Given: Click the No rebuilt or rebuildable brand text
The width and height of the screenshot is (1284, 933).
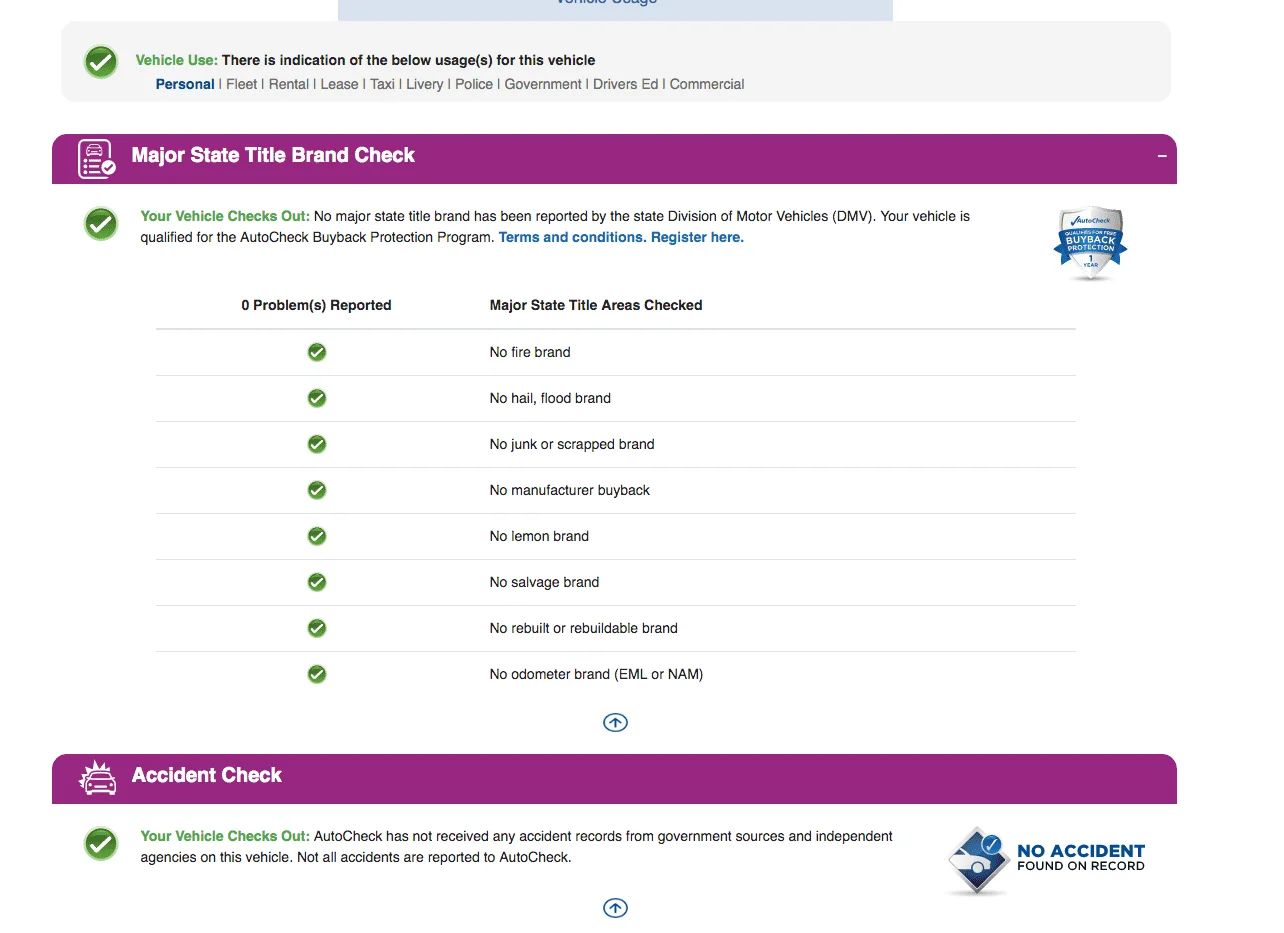Looking at the screenshot, I should (x=584, y=628).
